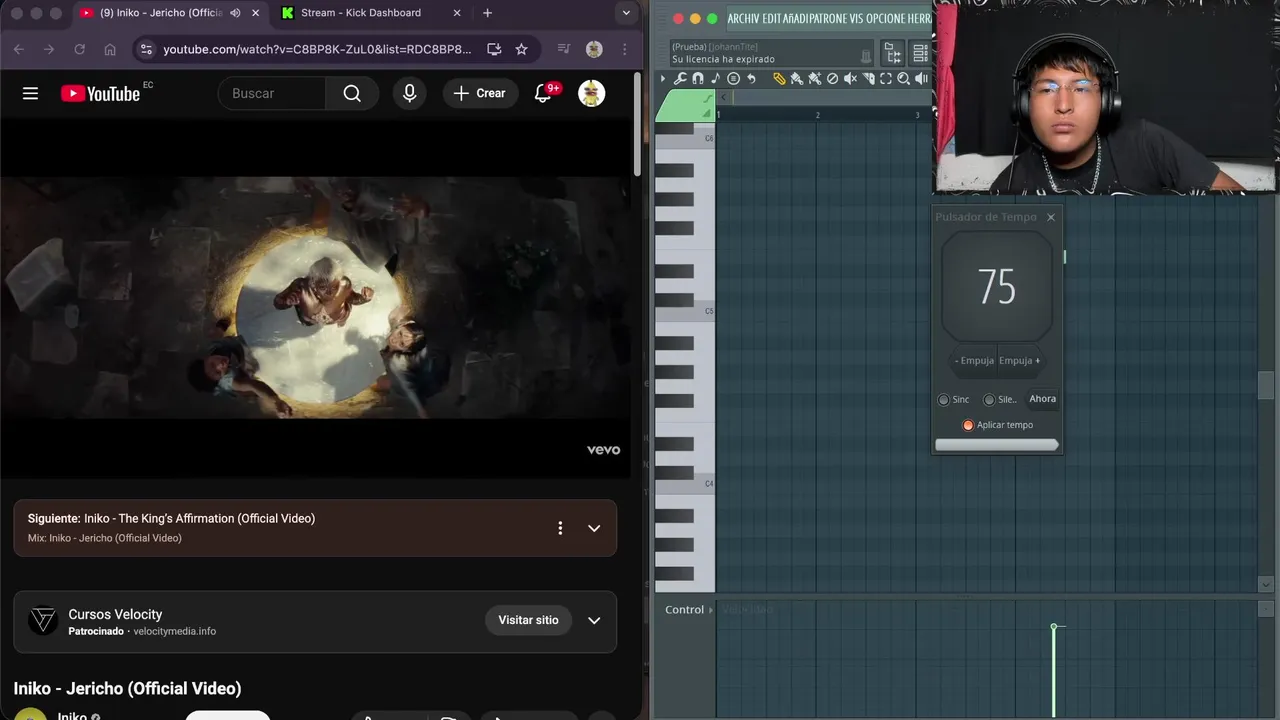
Task: Click the Chrome address bar URL
Action: pyautogui.click(x=317, y=49)
